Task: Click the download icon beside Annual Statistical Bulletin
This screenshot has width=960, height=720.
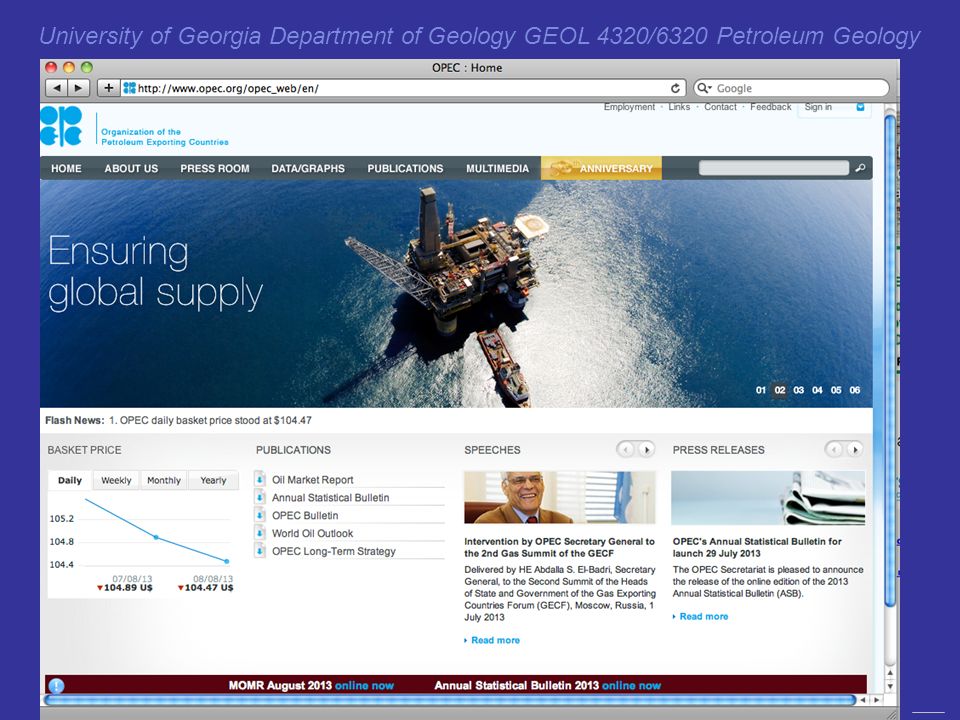Action: pyautogui.click(x=260, y=497)
